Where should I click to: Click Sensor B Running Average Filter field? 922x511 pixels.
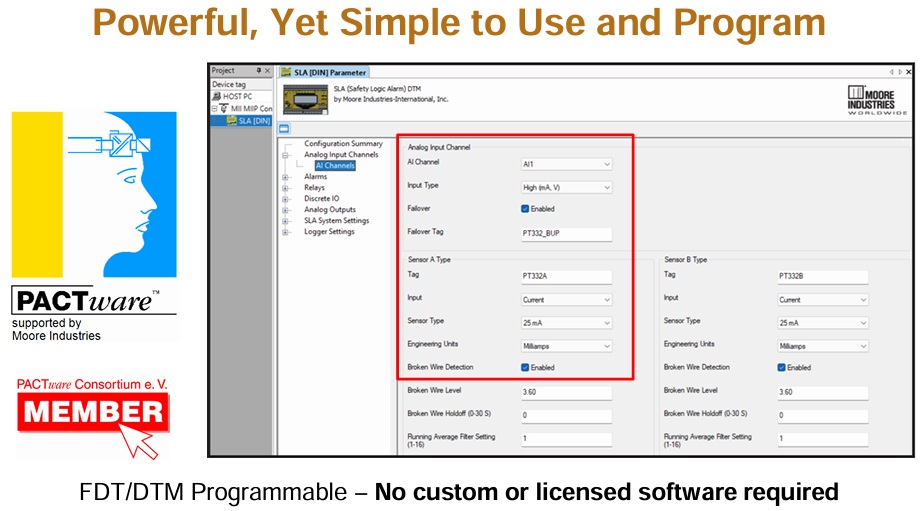coord(823,439)
